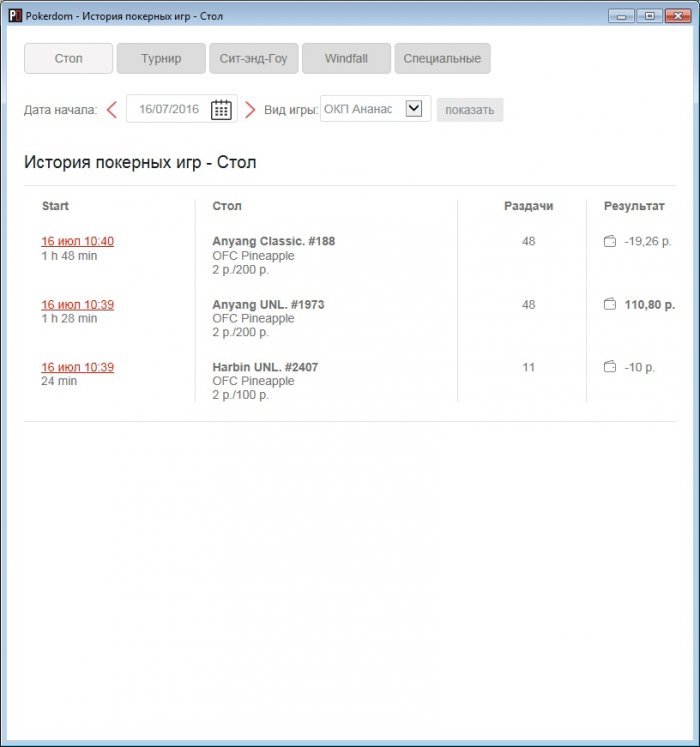Image resolution: width=700 pixels, height=747 pixels.
Task: Click wallet icon beside 110,80 р. result
Action: pos(610,304)
